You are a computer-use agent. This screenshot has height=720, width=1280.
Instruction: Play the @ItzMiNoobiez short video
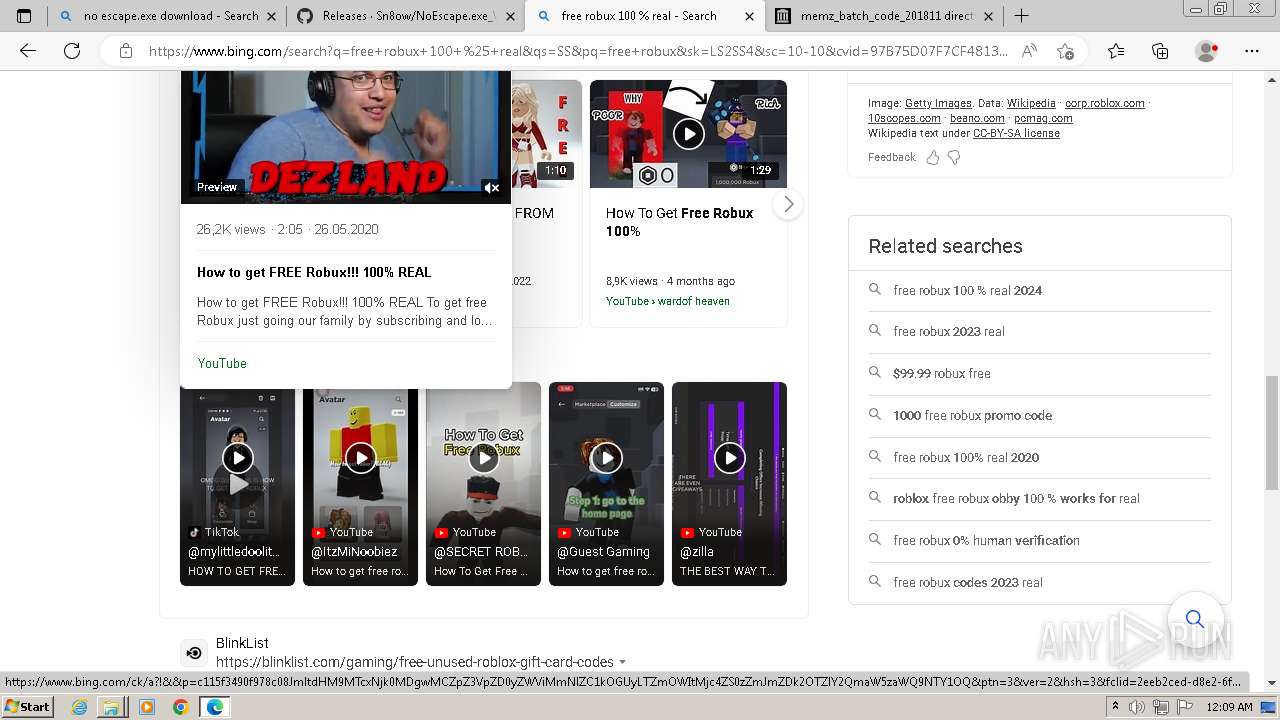pos(360,457)
